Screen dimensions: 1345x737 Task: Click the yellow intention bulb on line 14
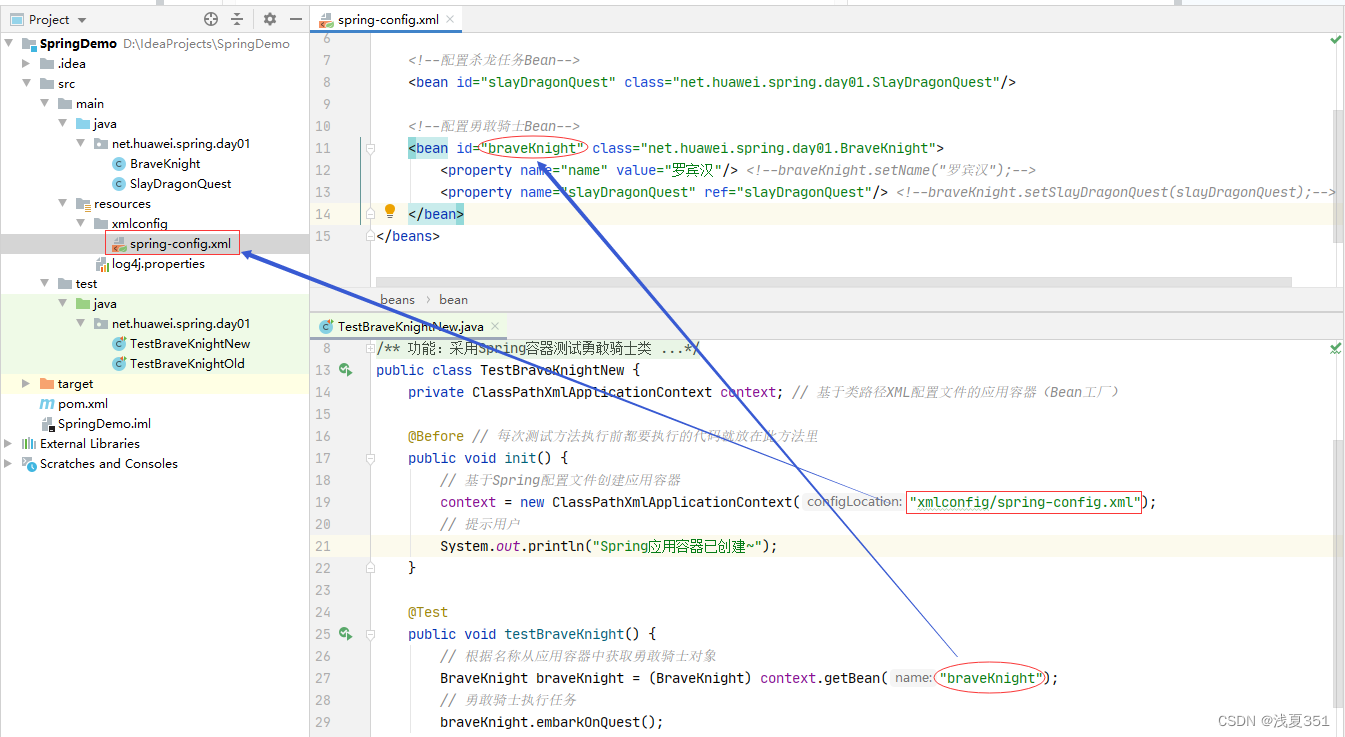point(390,212)
